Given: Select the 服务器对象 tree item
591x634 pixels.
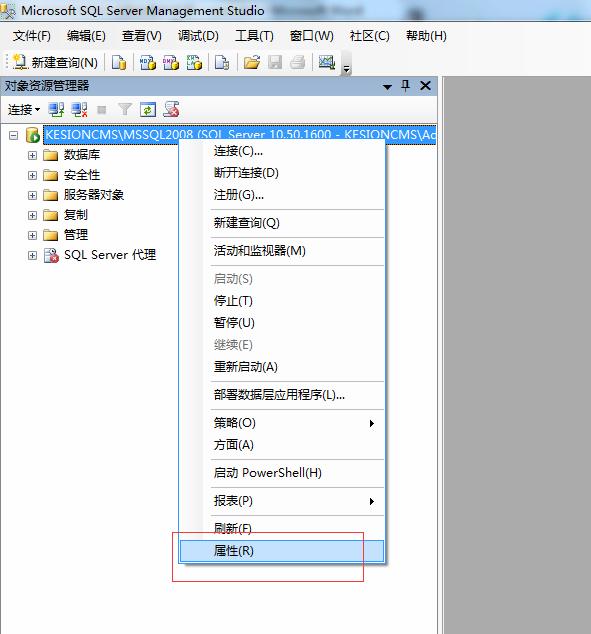Looking at the screenshot, I should click(94, 195).
